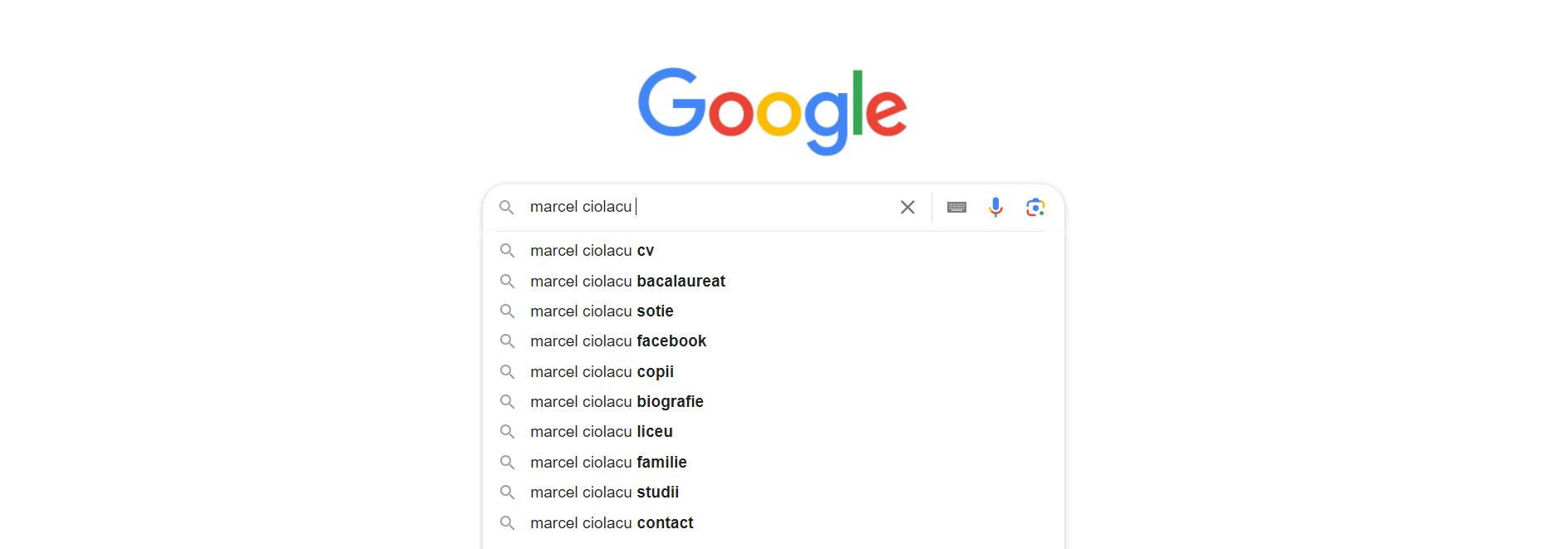Choose the 'marcel ciolacu familie' suggestion
Viewport: 1568px width, 549px height.
(x=609, y=462)
